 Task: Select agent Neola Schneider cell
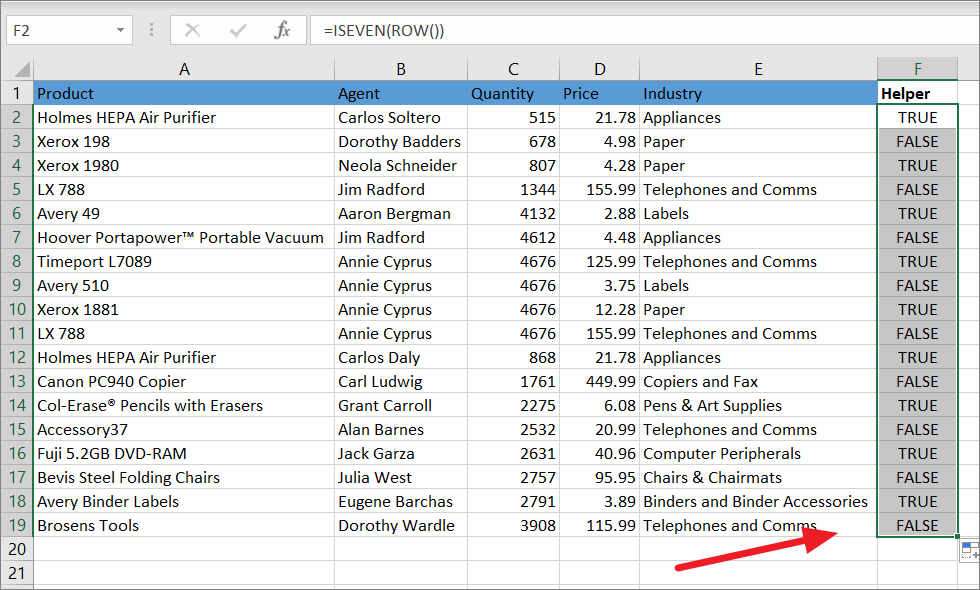tap(401, 166)
